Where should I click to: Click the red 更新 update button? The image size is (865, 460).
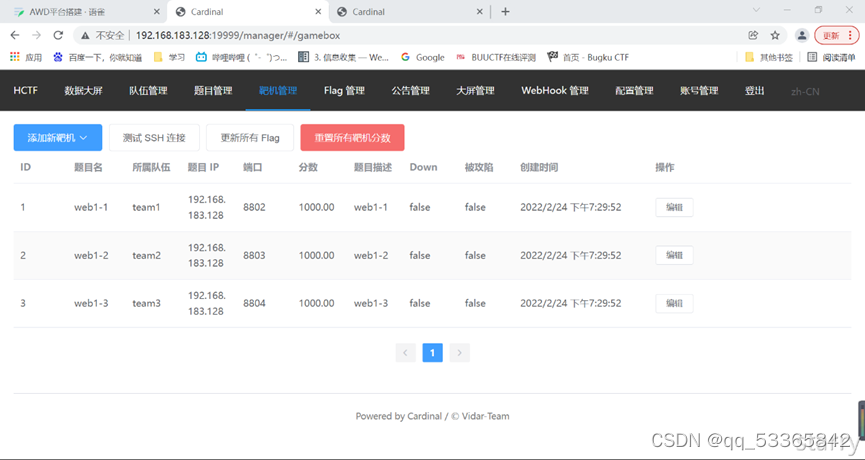(x=837, y=35)
